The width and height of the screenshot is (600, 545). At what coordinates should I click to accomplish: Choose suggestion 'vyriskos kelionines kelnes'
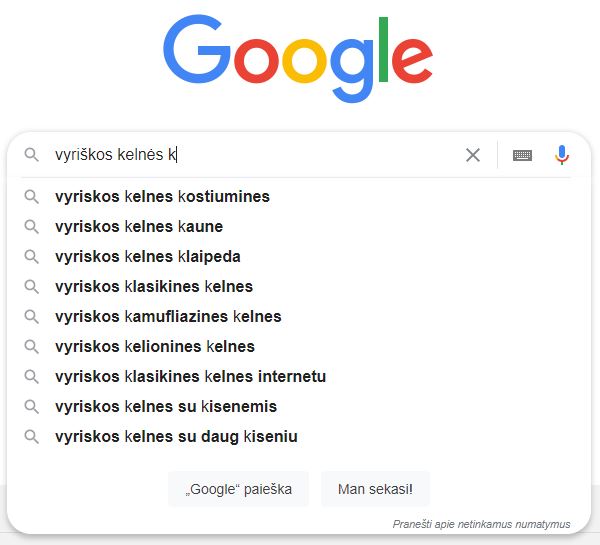point(155,347)
